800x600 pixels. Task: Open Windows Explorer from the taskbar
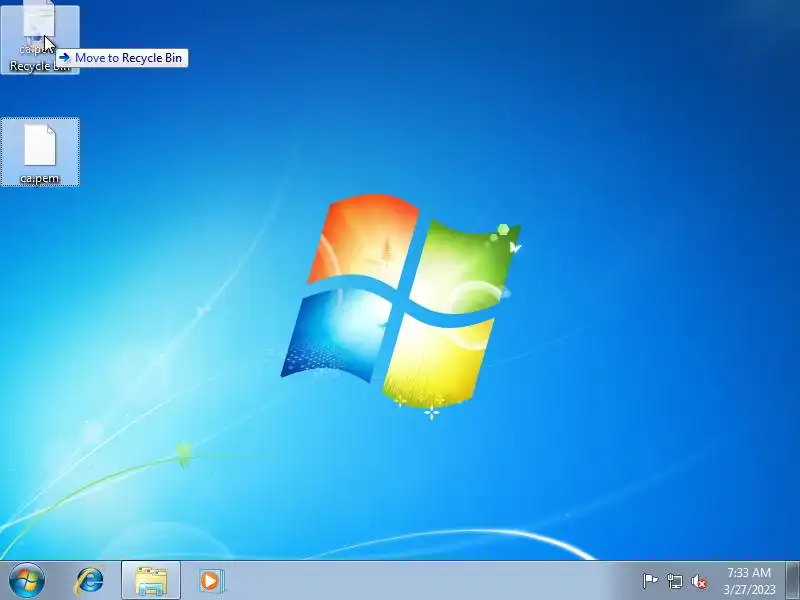[151, 581]
